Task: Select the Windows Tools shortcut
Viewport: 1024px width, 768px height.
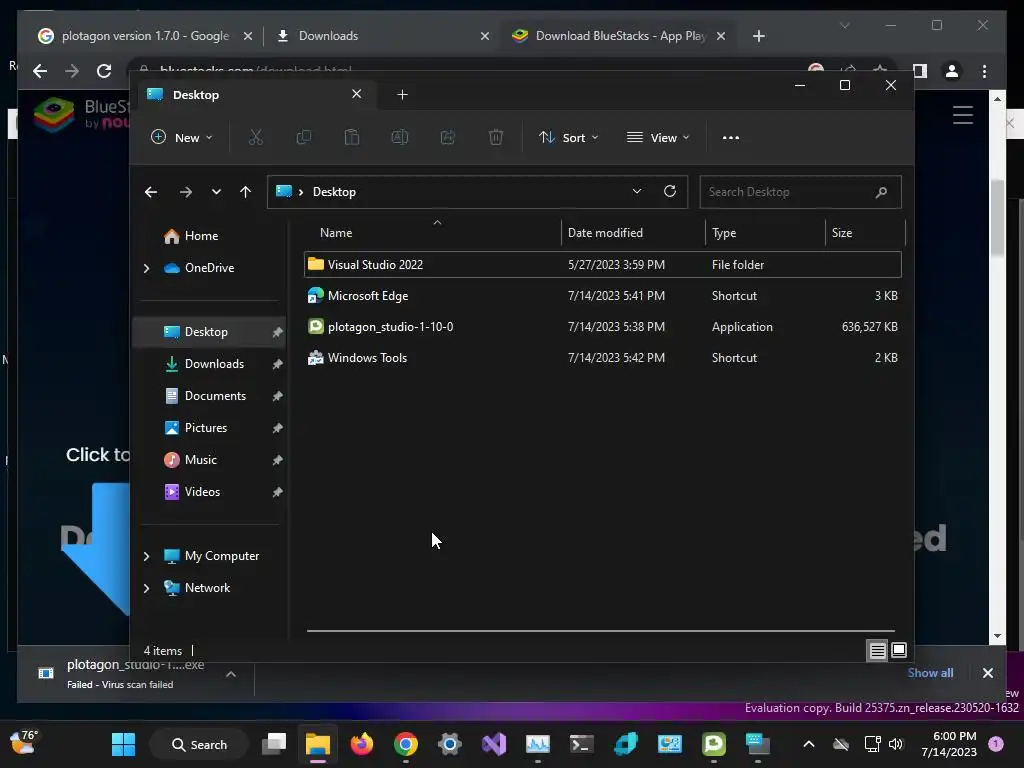Action: (602, 359)
